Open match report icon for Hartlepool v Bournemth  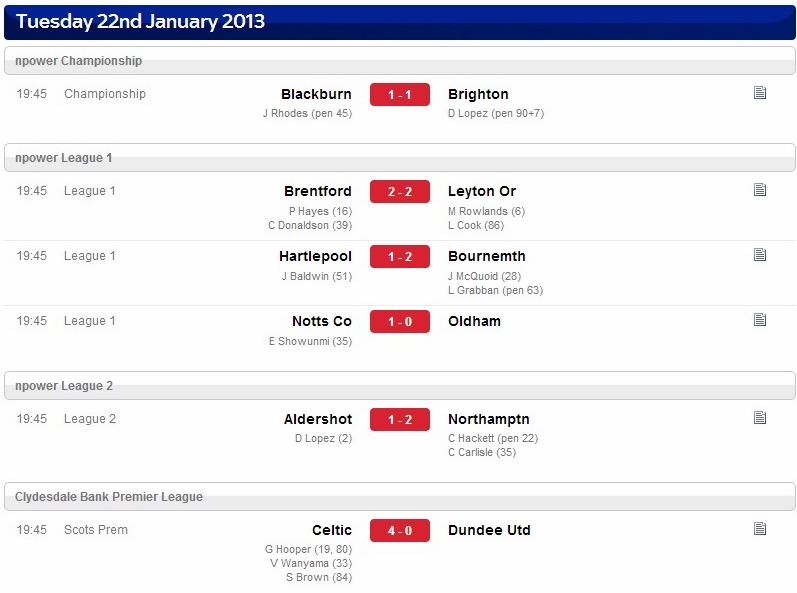click(760, 255)
